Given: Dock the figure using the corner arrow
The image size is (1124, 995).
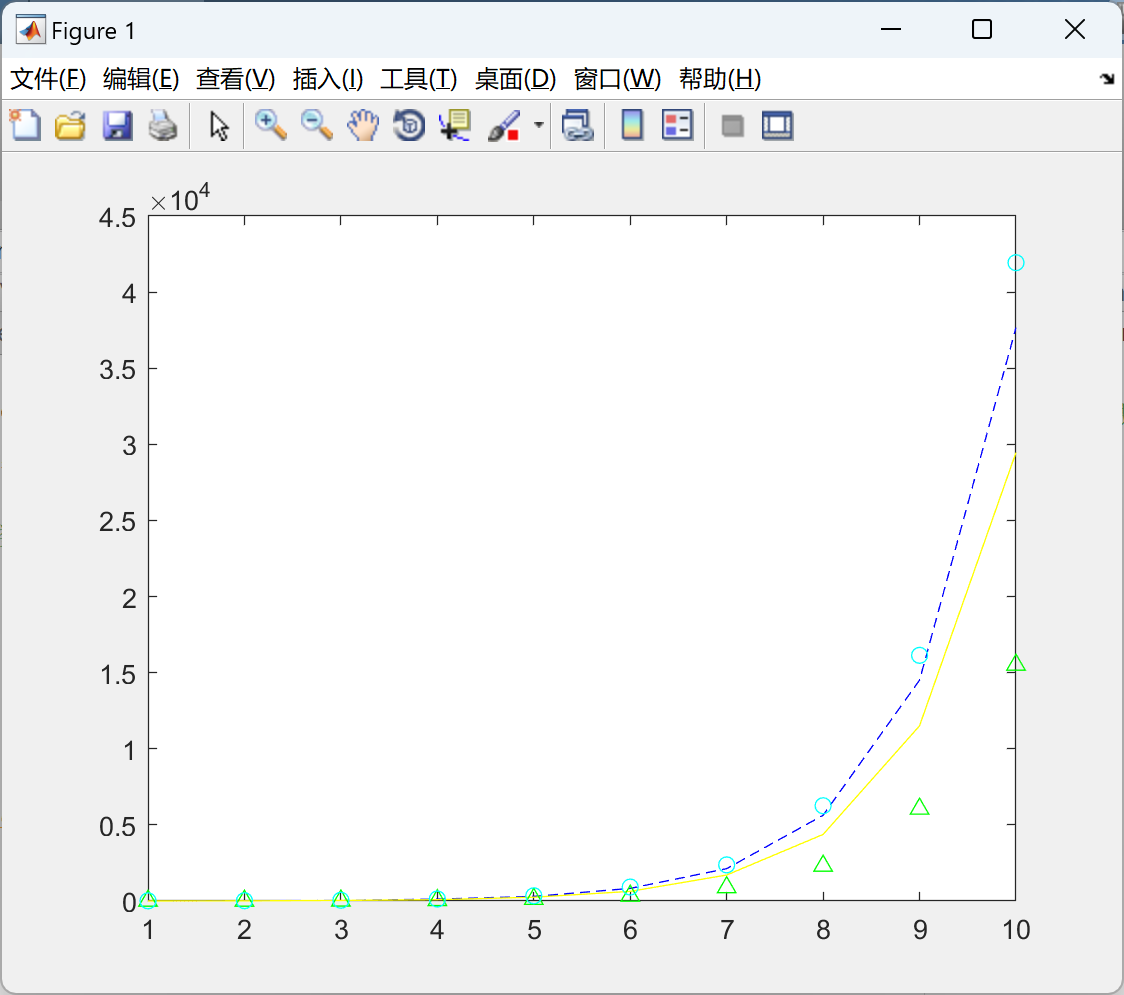Looking at the screenshot, I should 1107,79.
